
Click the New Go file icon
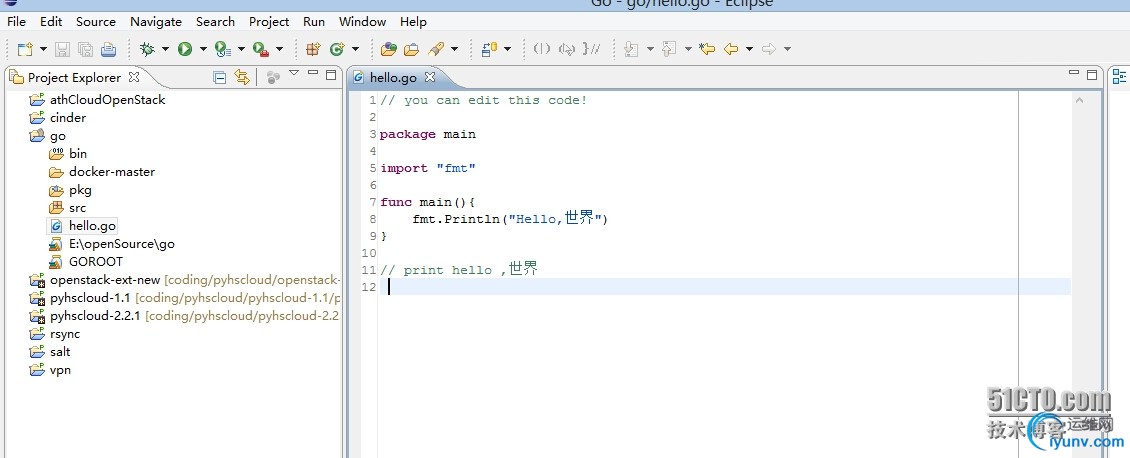tap(337, 49)
